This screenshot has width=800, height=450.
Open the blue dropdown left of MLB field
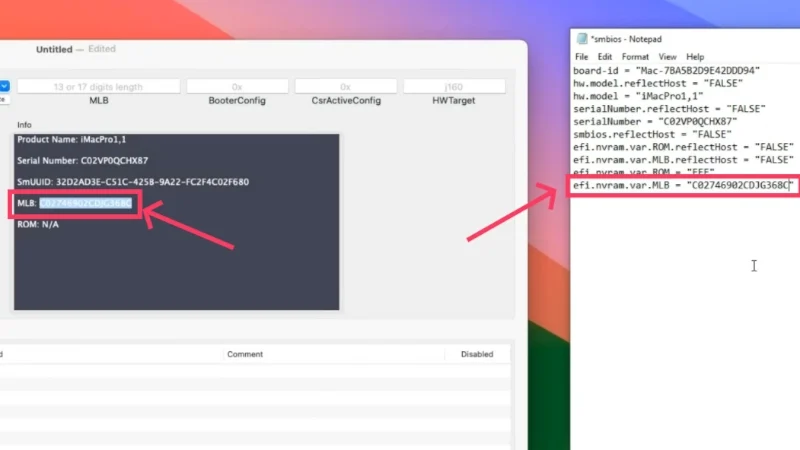click(x=5, y=86)
